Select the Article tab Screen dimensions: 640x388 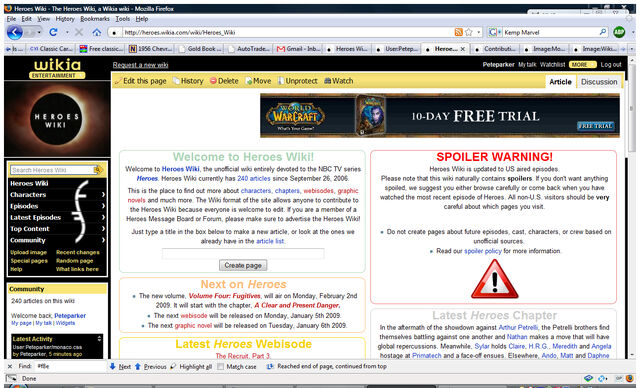(560, 82)
